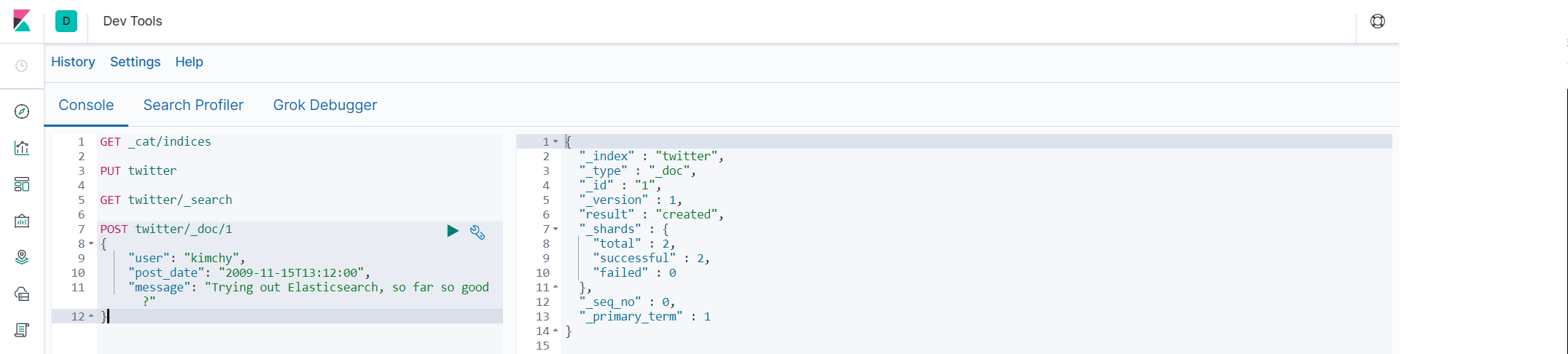Click the PUT twitter request line

click(139, 170)
